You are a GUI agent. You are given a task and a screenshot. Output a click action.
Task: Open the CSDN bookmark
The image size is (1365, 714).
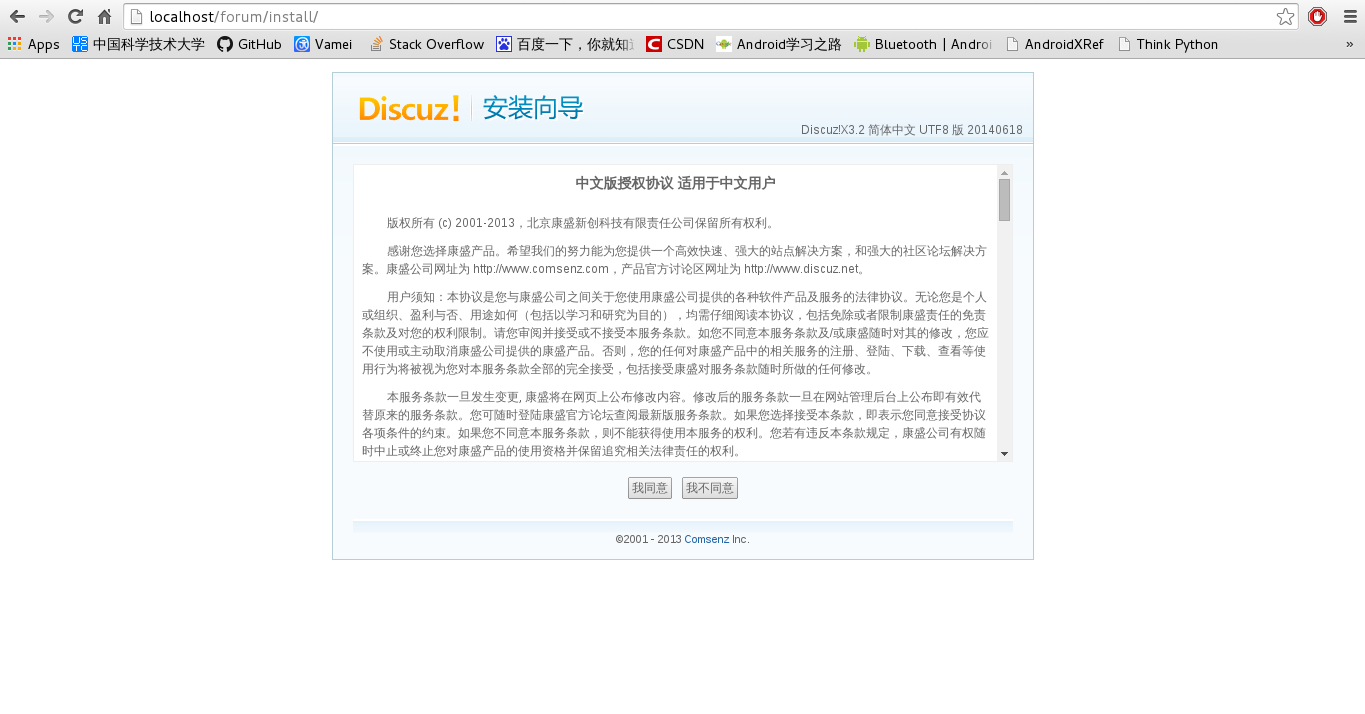point(675,44)
